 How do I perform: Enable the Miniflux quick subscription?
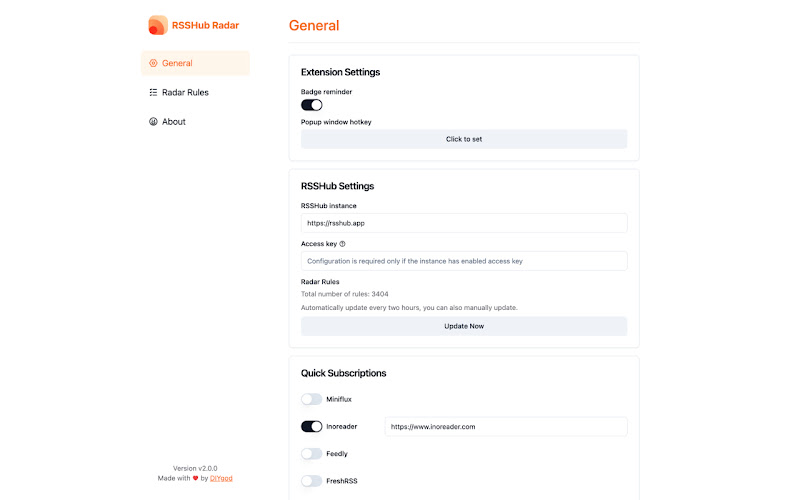click(x=312, y=399)
